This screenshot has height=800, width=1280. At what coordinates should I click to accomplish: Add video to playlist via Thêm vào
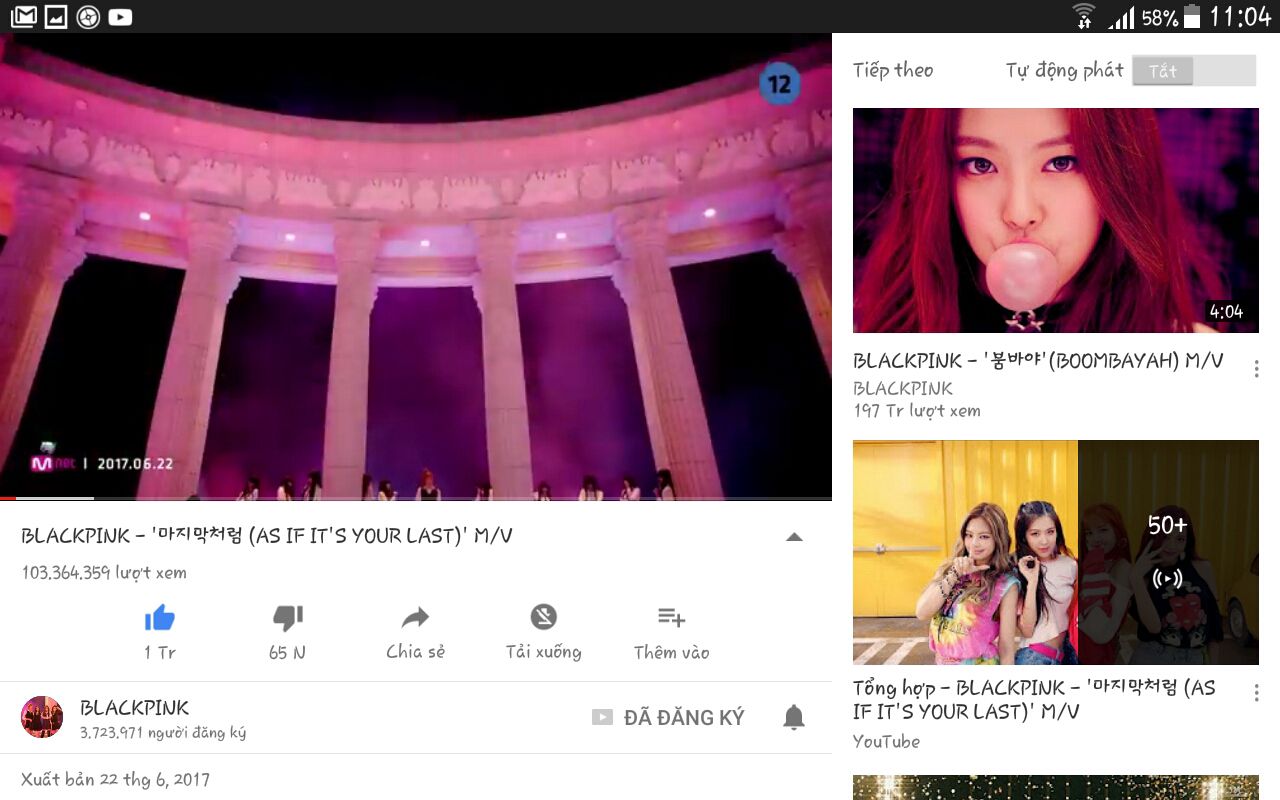pyautogui.click(x=671, y=617)
